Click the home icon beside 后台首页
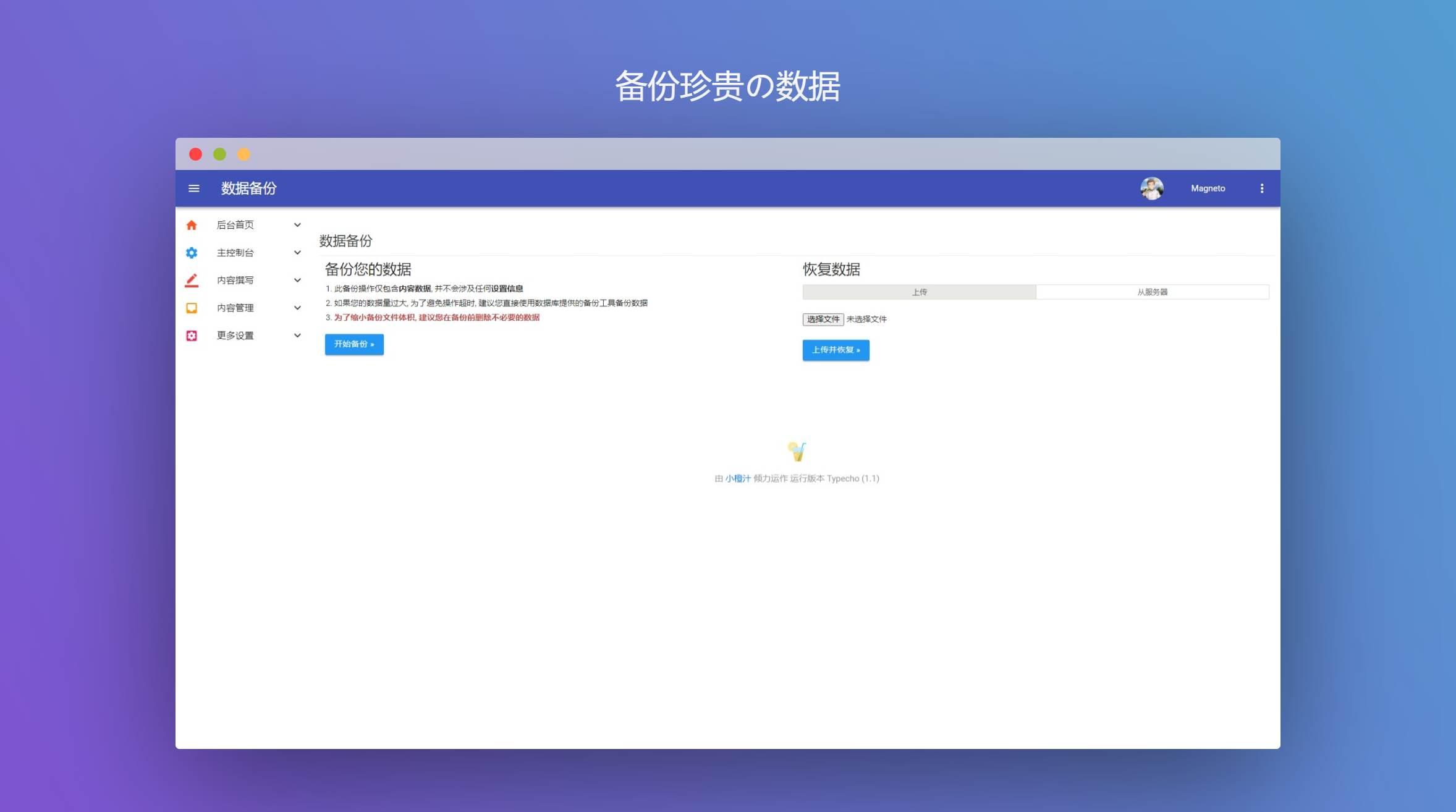Viewport: 1456px width, 812px height. pos(192,225)
